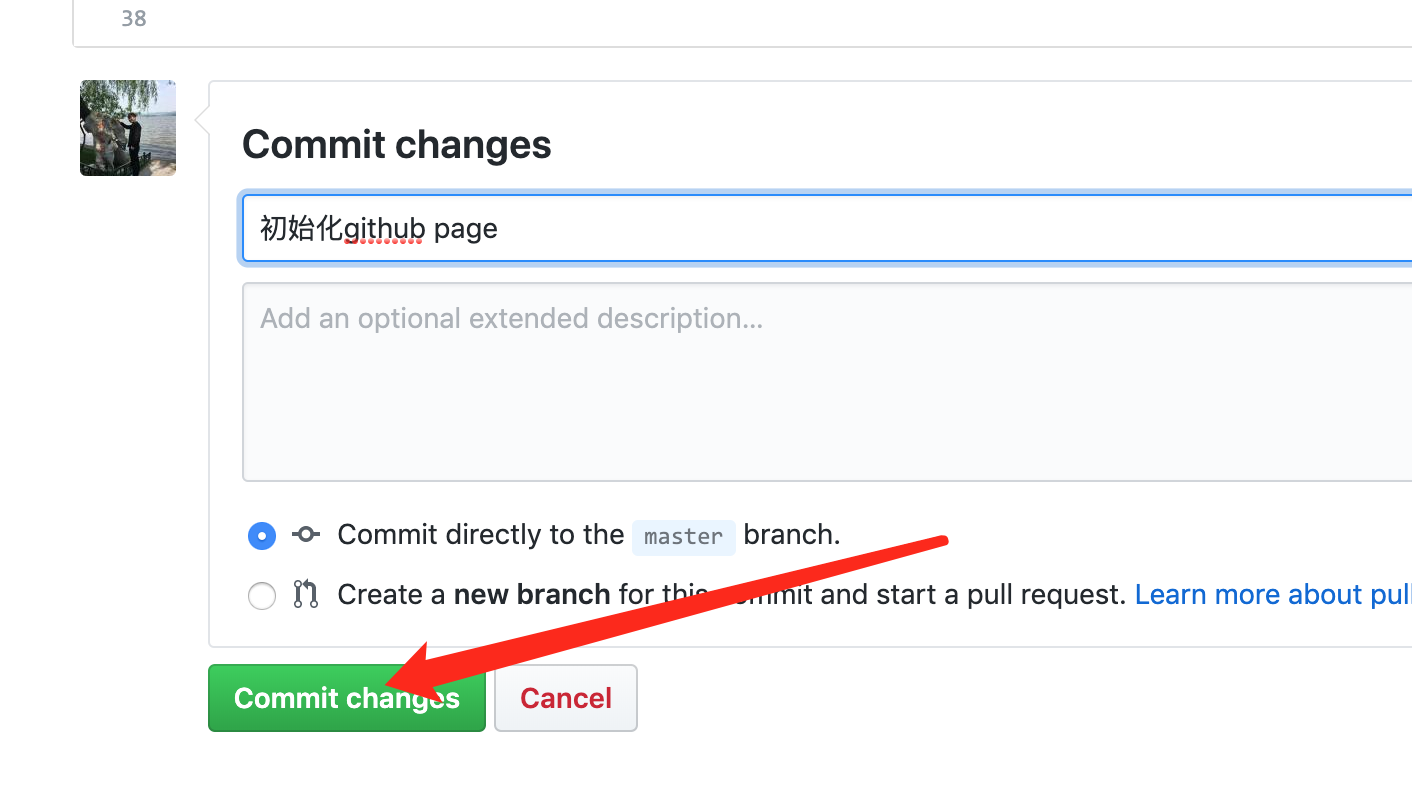Click the word 'page' in the commit message
The width and height of the screenshot is (1412, 796).
[x=465, y=229]
